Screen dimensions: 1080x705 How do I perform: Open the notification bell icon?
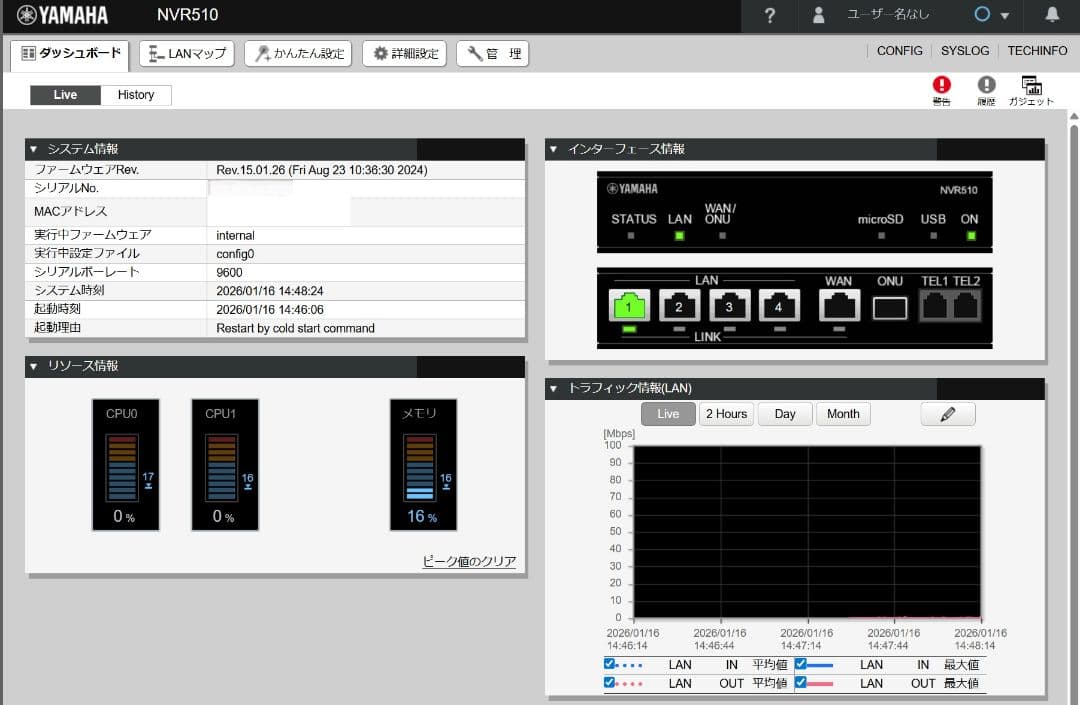tap(1052, 15)
